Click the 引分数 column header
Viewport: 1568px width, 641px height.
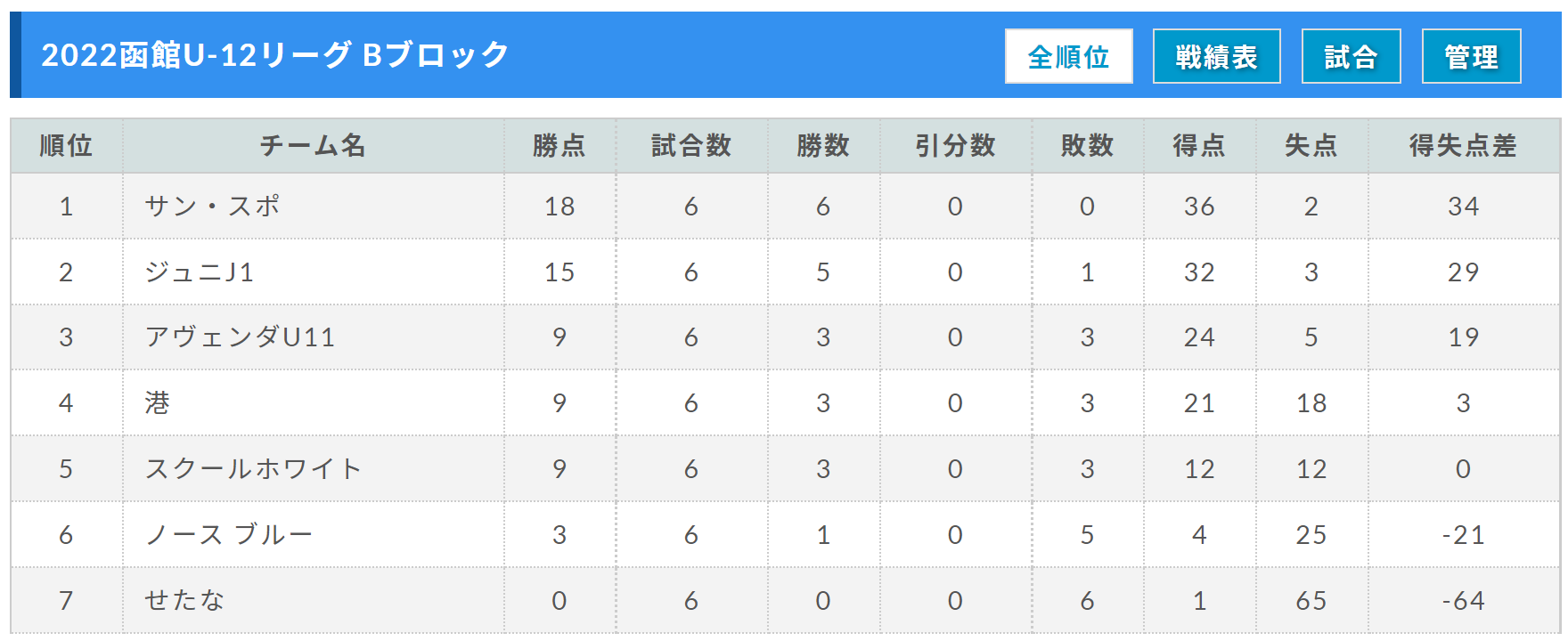(955, 145)
